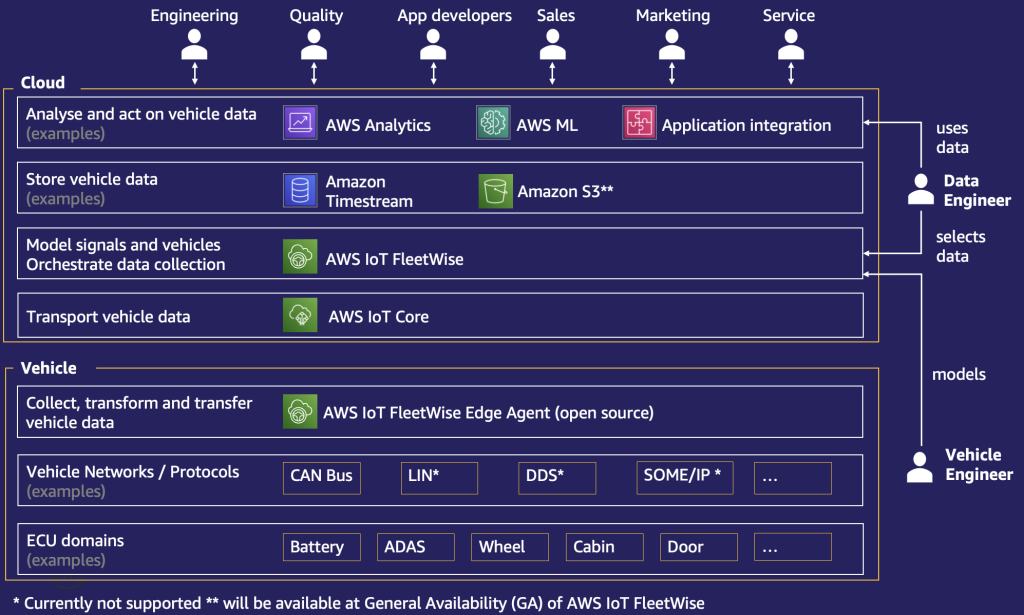The width and height of the screenshot is (1024, 615).
Task: Select the Amazon Timestream database icon
Action: [299, 189]
